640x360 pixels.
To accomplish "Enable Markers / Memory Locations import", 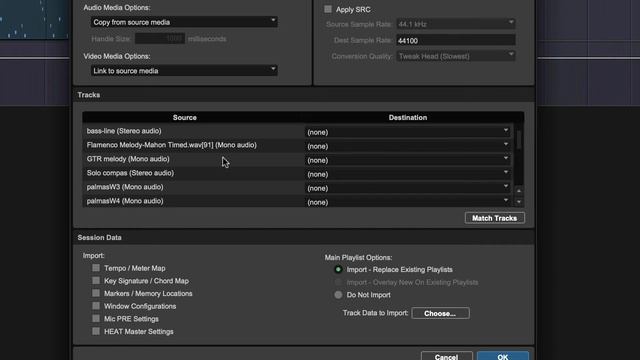I will 96,293.
